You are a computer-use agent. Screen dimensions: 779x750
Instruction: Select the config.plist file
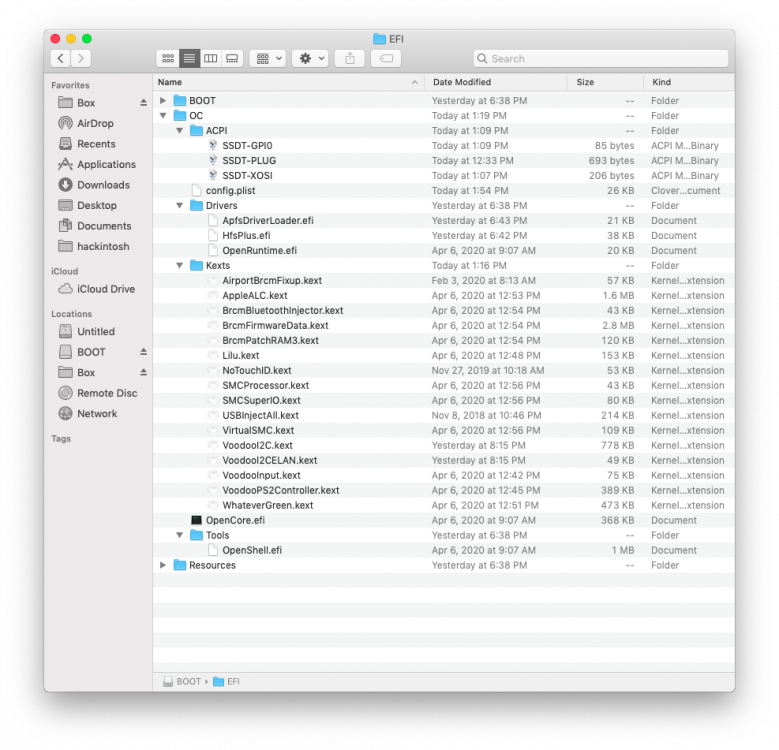click(x=444, y=191)
